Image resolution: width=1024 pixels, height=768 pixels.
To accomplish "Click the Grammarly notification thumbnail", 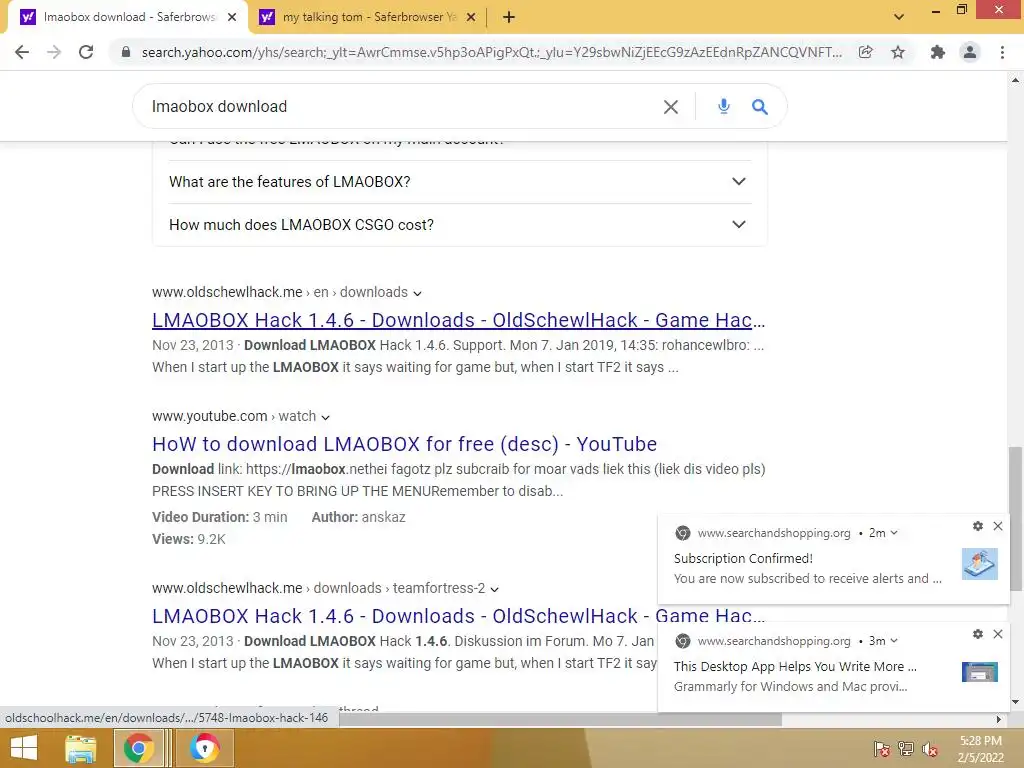I will click(x=980, y=671).
